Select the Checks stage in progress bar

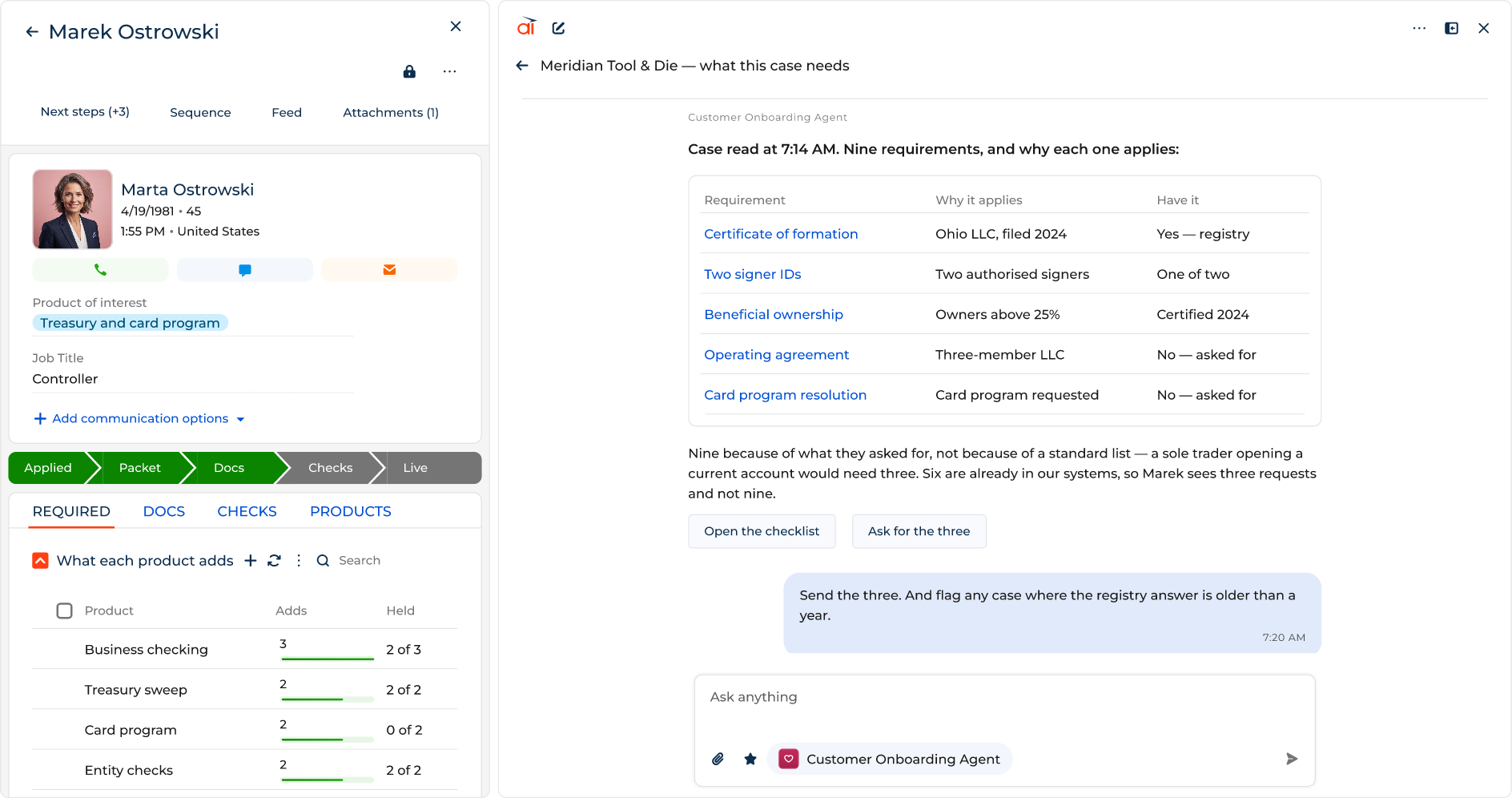click(x=330, y=468)
